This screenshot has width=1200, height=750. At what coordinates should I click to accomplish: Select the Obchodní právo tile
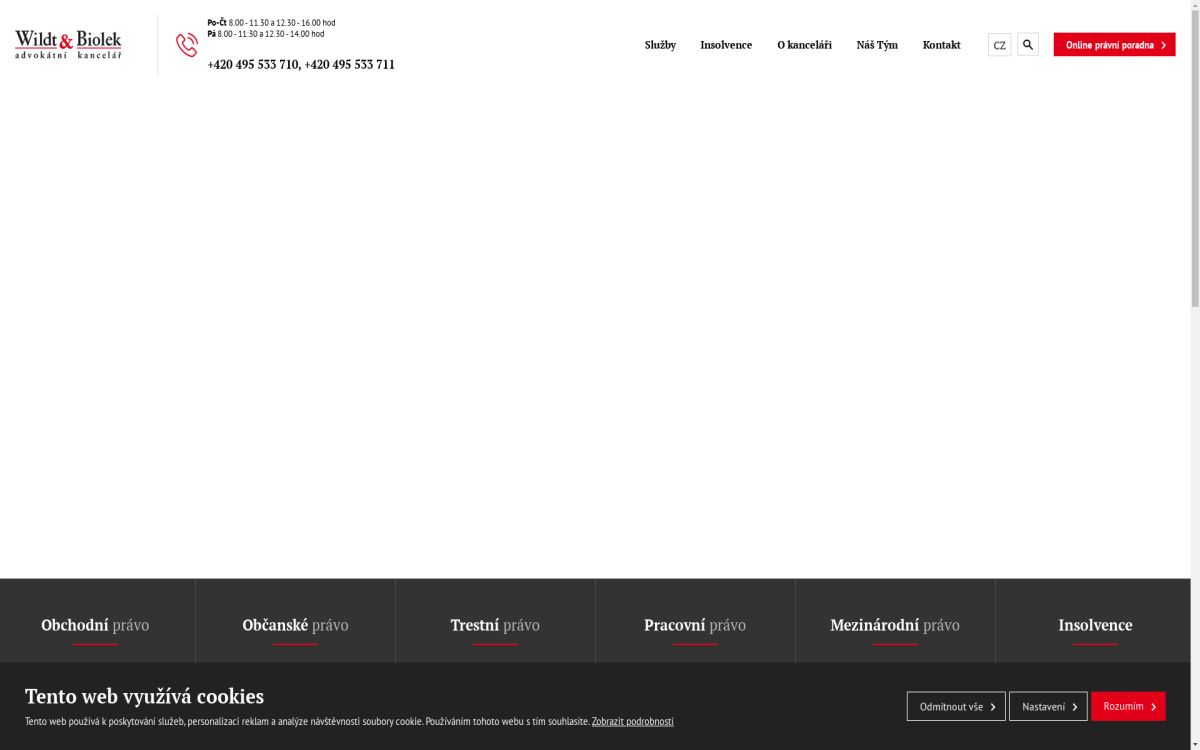point(95,625)
